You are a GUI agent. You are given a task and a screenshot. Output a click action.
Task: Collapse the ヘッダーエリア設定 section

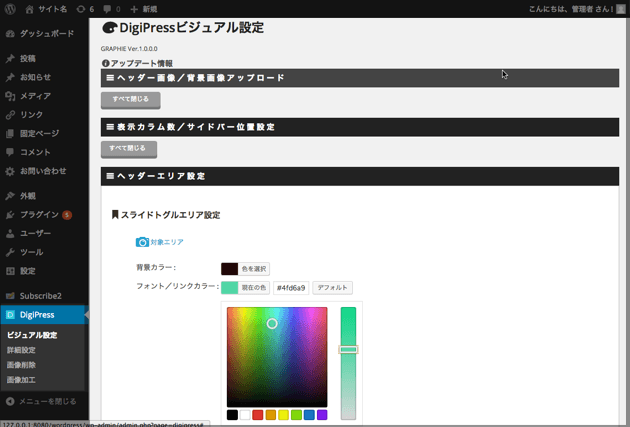point(360,176)
